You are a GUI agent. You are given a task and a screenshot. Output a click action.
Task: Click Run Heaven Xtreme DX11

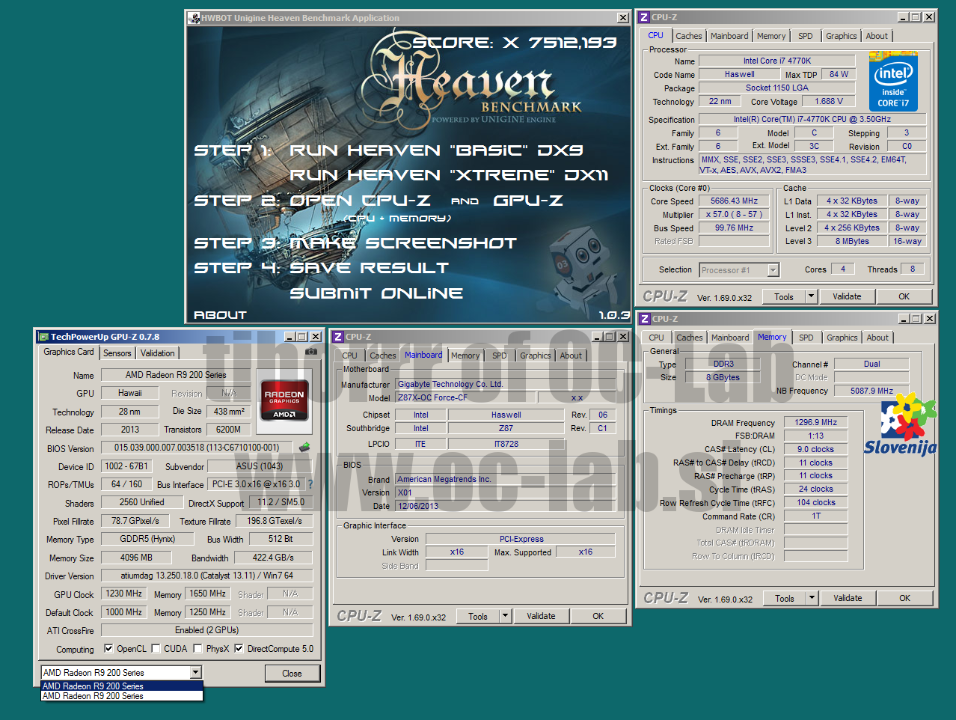449,175
